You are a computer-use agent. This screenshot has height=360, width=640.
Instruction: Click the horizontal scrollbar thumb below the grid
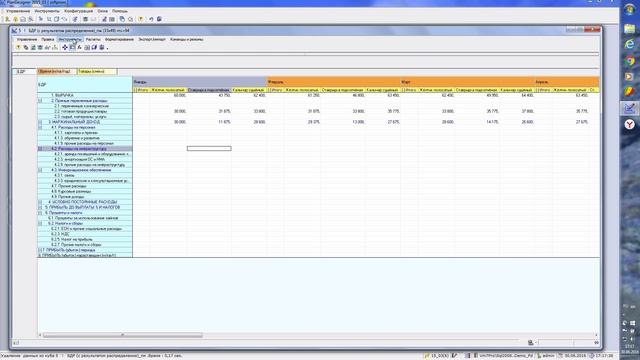coord(122,335)
